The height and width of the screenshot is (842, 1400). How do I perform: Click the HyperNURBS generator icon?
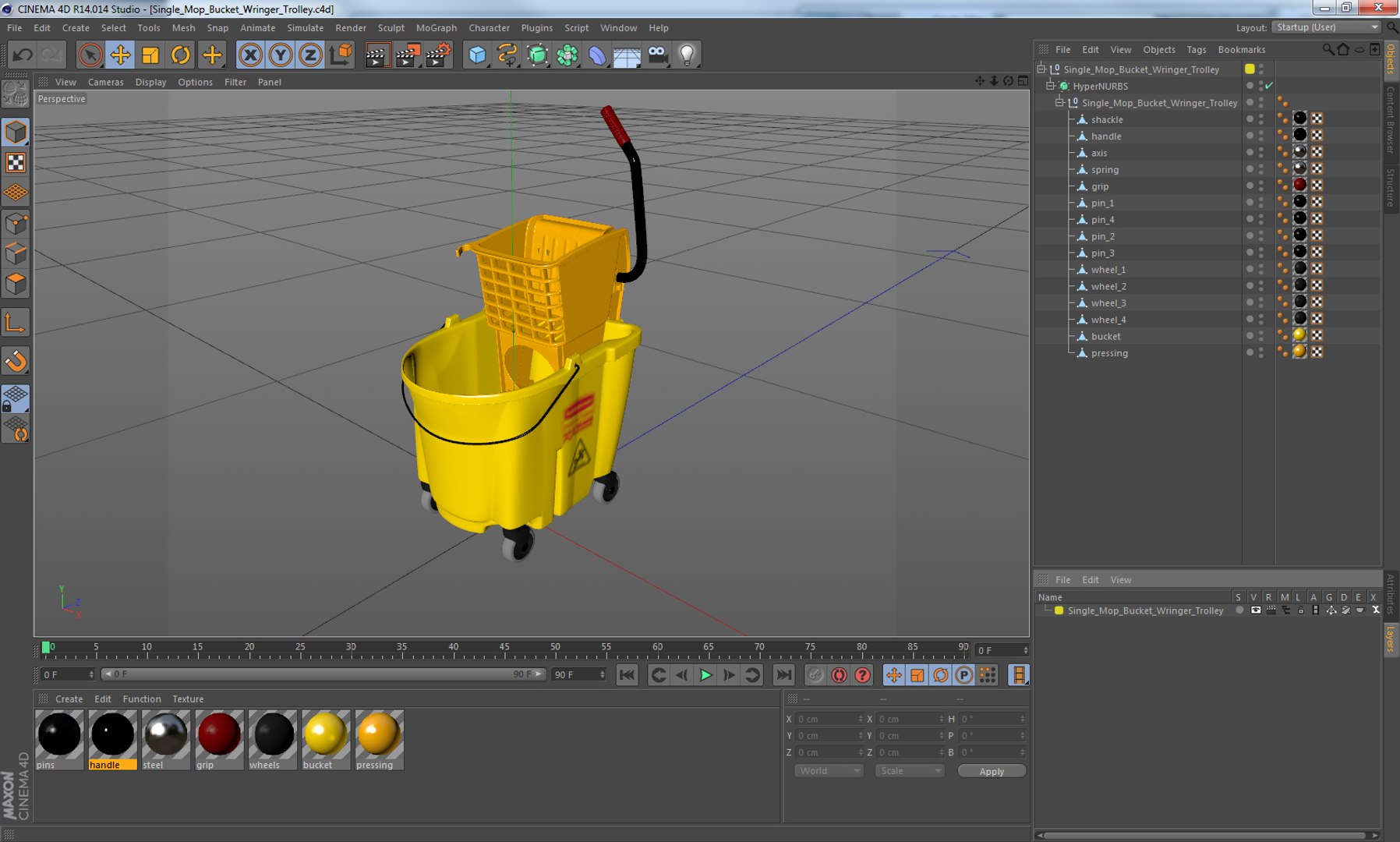click(537, 55)
